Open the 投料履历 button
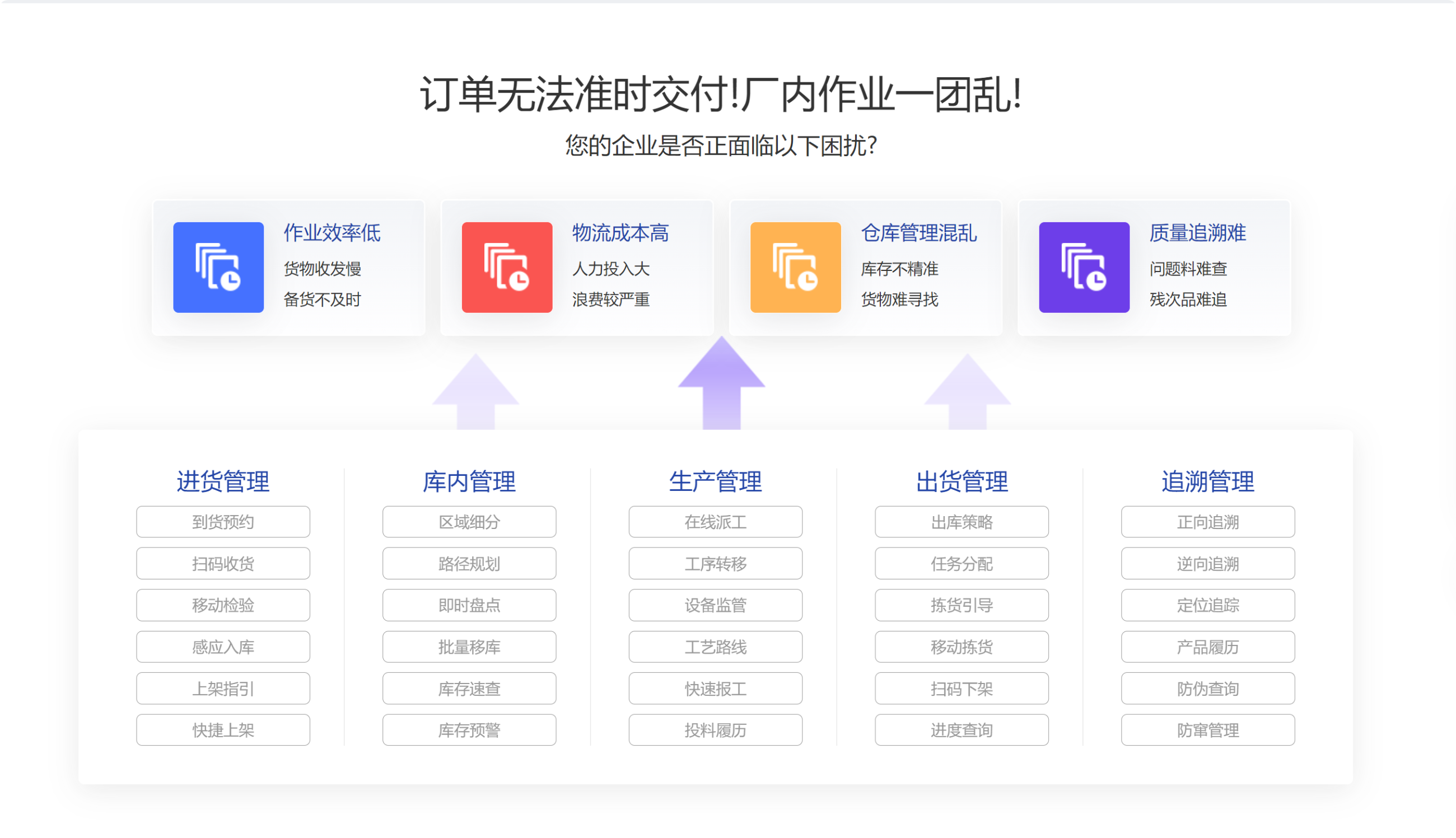The image size is (1456, 838). coord(715,730)
